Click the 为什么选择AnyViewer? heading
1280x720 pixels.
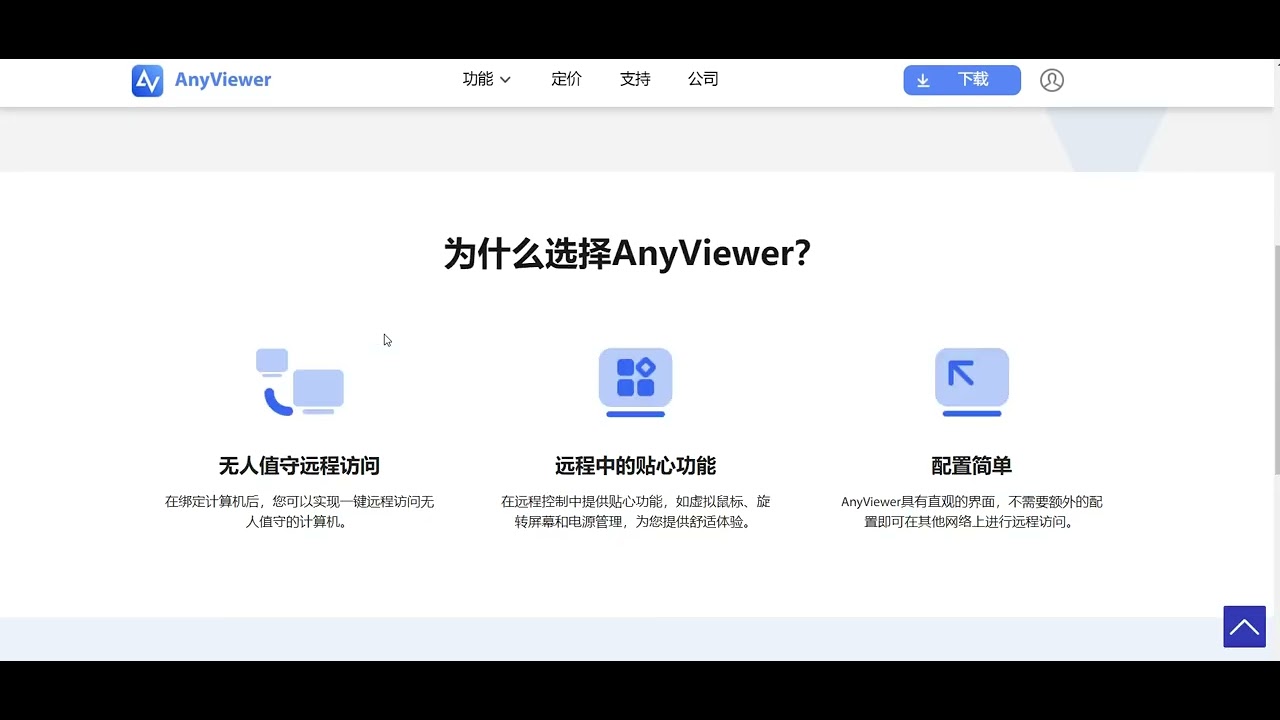pyautogui.click(x=627, y=253)
